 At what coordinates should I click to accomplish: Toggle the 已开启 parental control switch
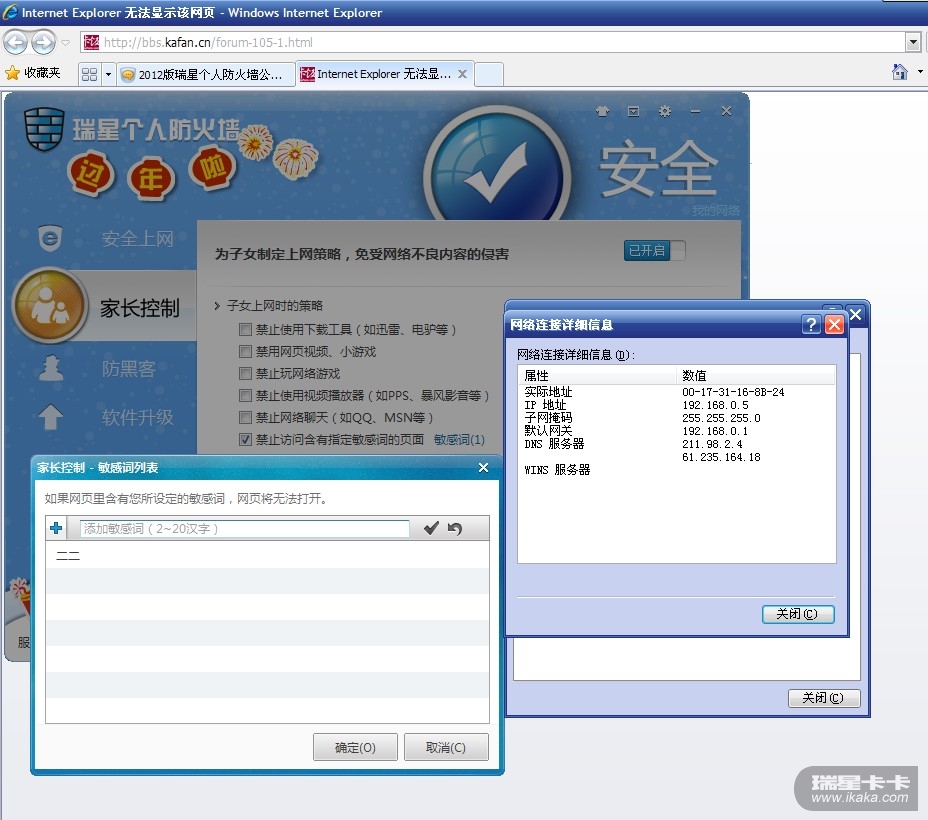654,250
